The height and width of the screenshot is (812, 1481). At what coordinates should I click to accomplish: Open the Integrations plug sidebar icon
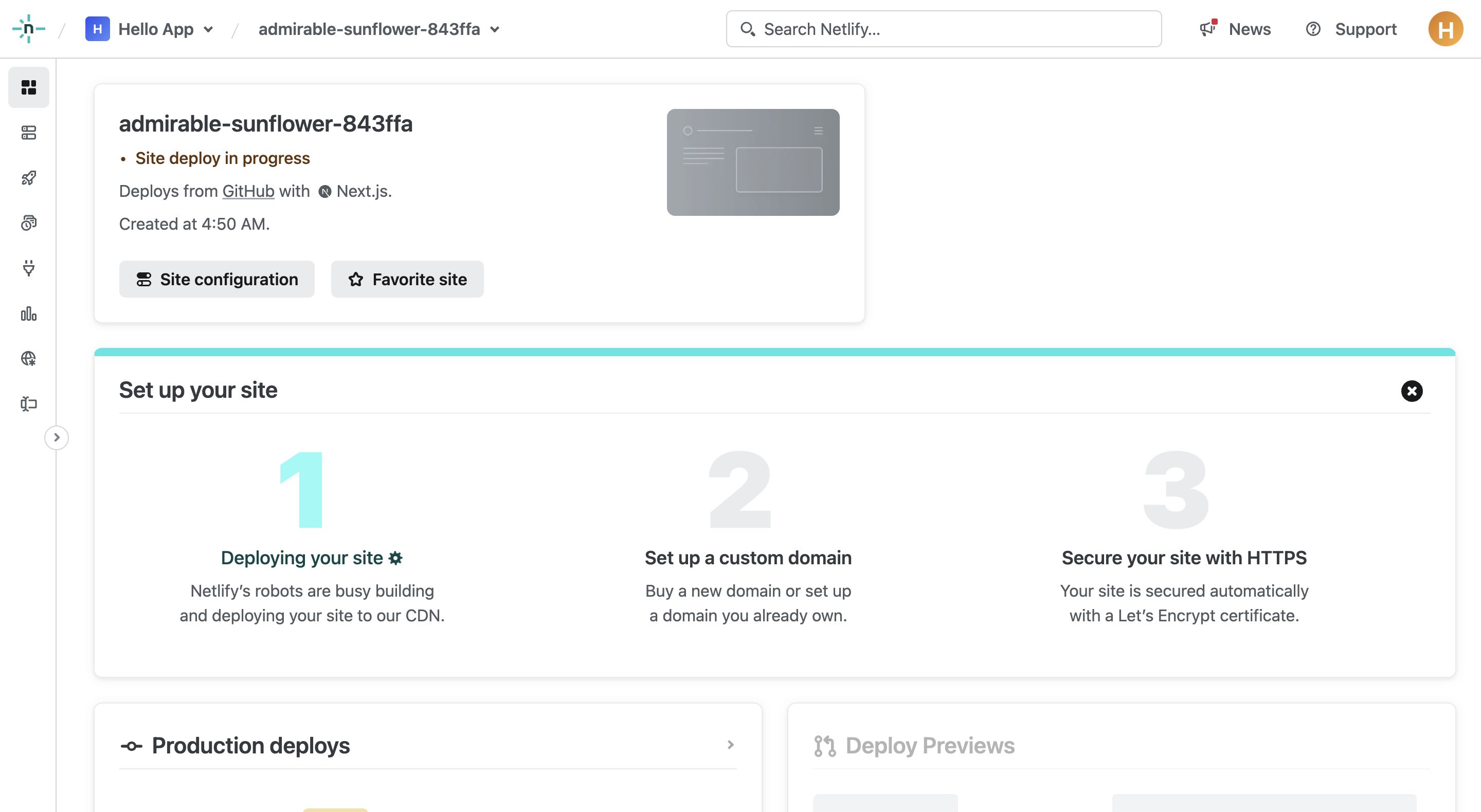click(29, 268)
